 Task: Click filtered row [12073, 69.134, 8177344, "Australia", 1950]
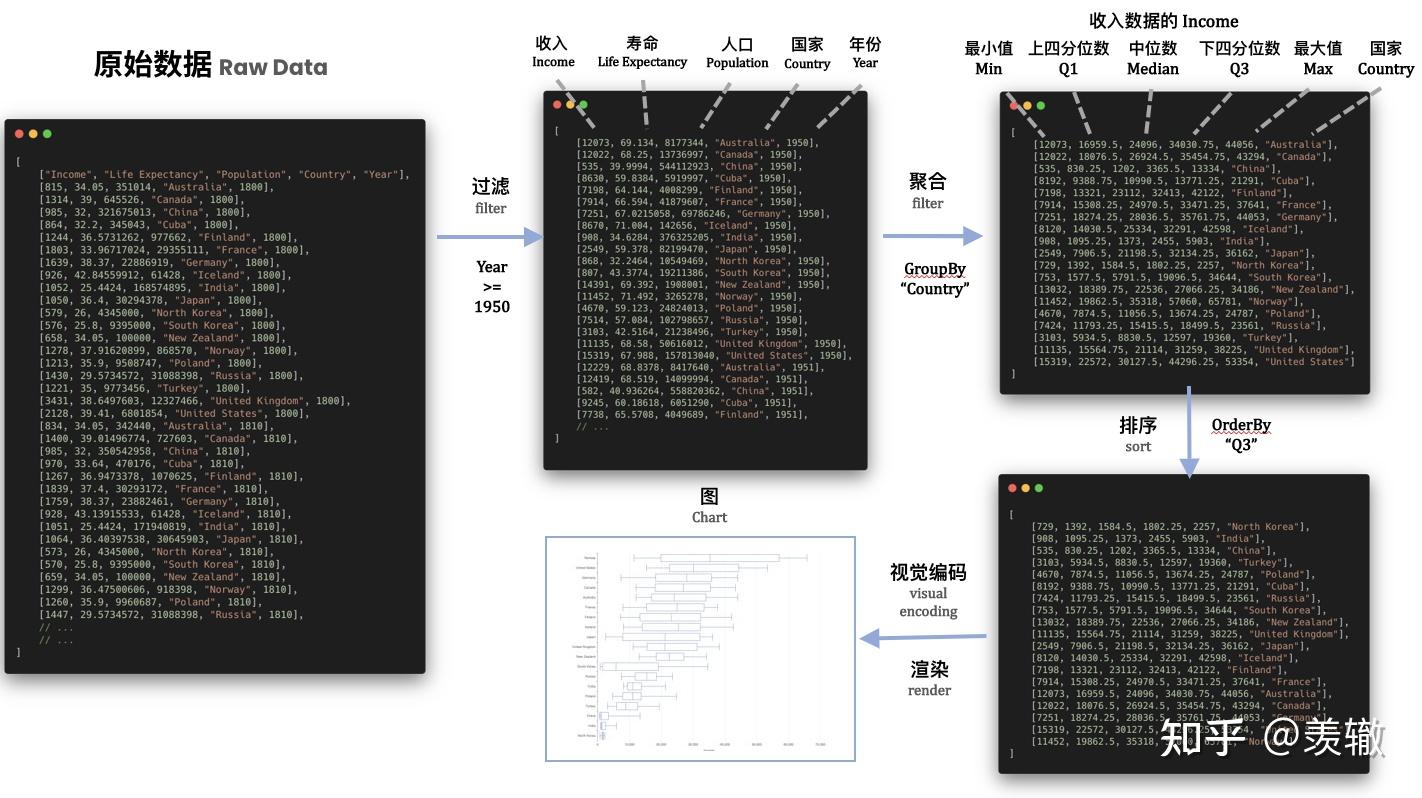pyautogui.click(x=697, y=143)
